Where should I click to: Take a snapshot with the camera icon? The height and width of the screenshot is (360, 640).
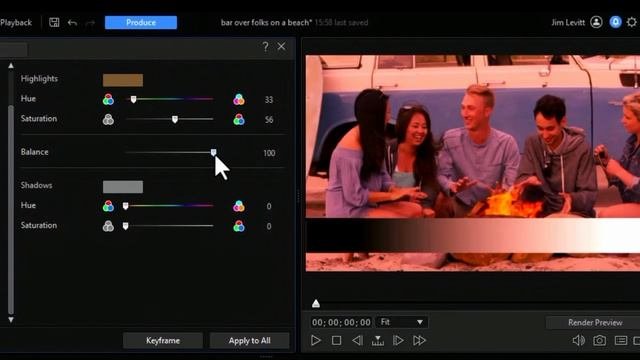599,340
